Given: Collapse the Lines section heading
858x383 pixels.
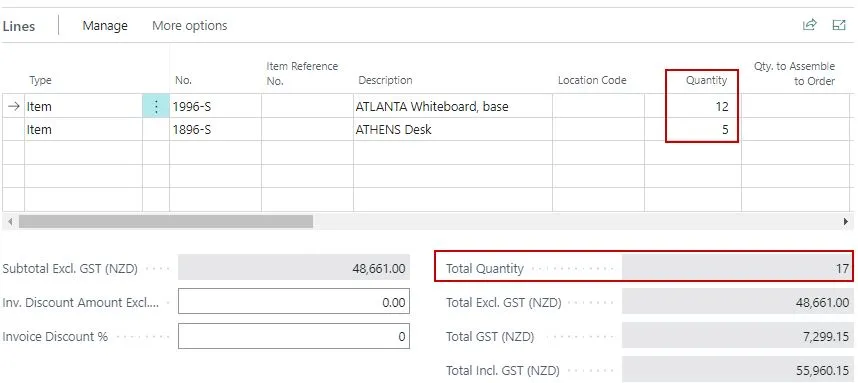Looking at the screenshot, I should [x=18, y=26].
